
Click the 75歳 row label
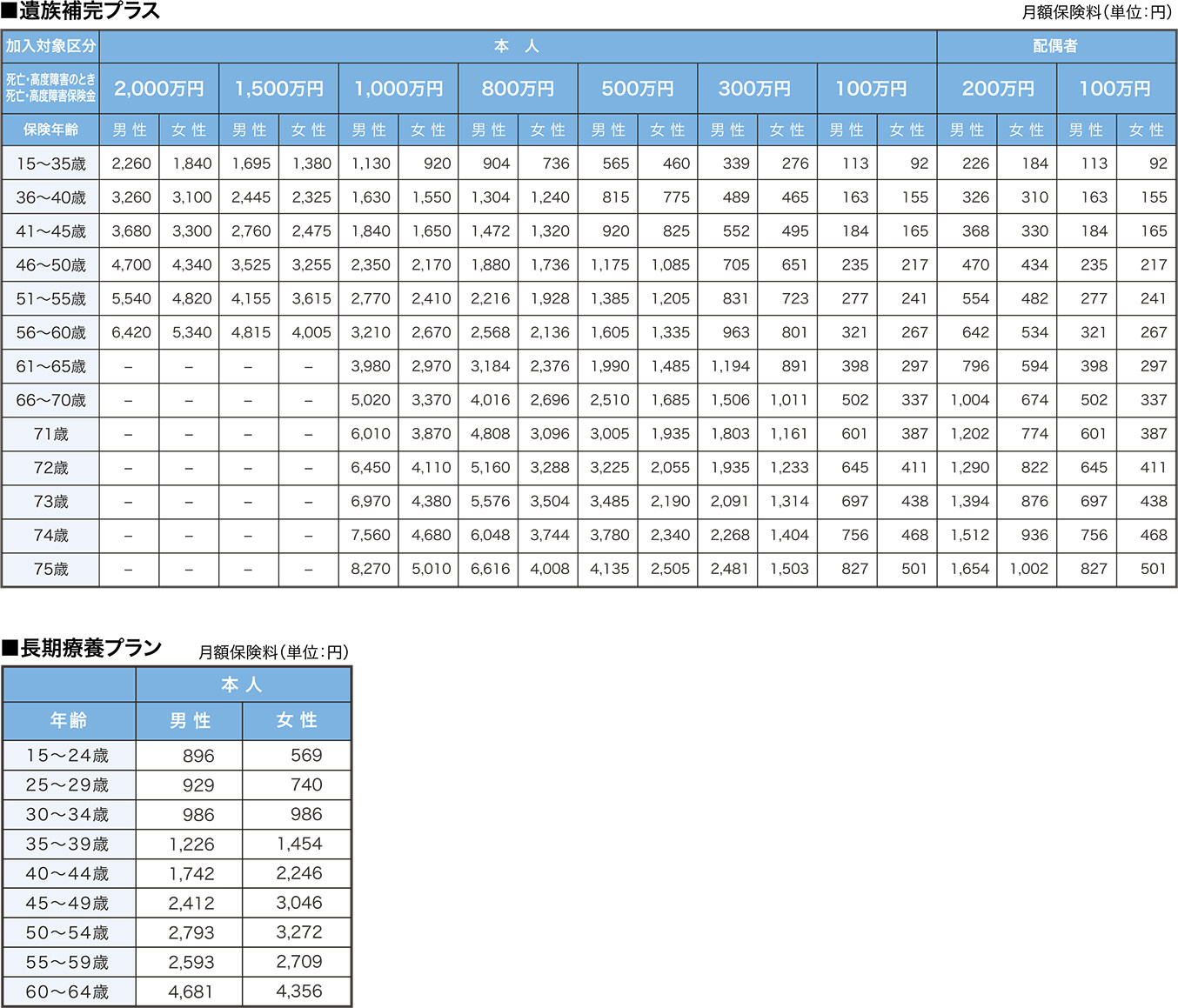pos(50,570)
